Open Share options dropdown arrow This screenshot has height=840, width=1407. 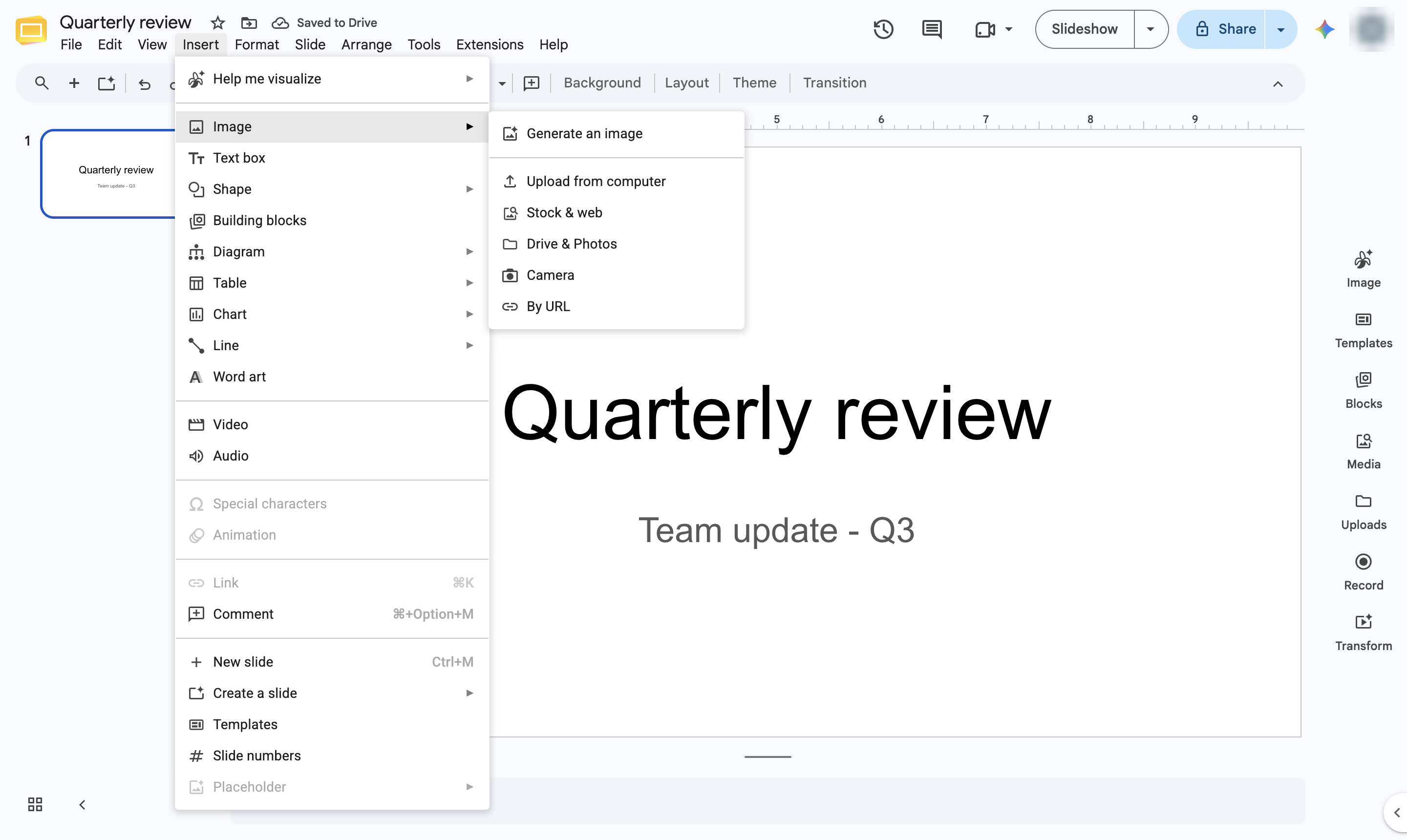pyautogui.click(x=1281, y=29)
